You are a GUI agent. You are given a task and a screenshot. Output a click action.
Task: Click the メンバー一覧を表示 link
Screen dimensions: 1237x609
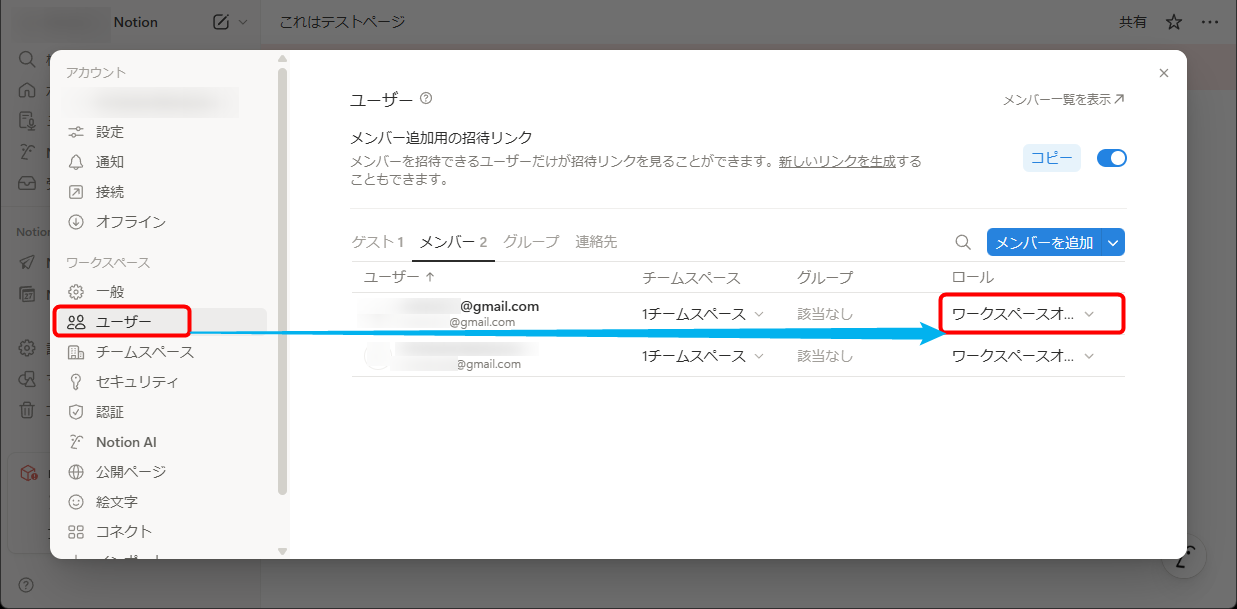(1063, 100)
